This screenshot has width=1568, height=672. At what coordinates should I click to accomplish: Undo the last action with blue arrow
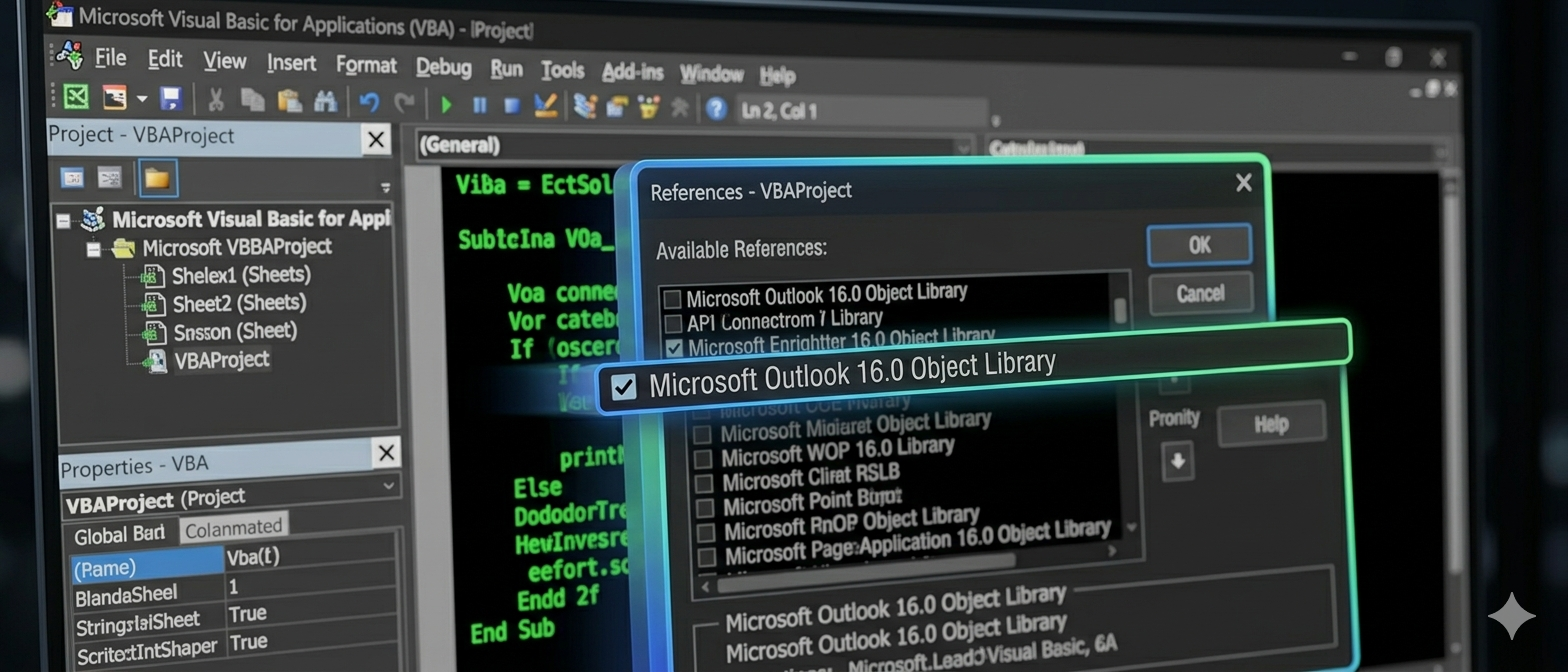(369, 102)
